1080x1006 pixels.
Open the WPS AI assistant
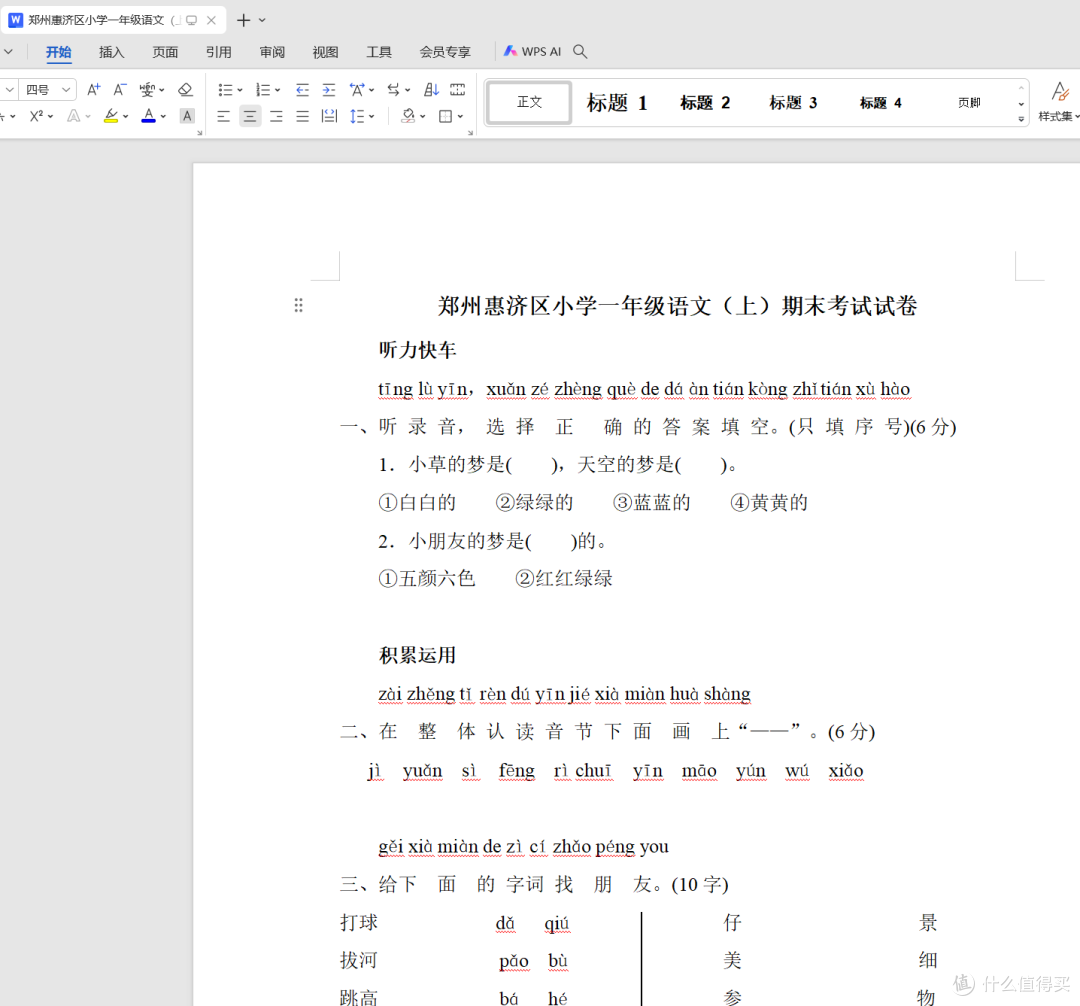(532, 52)
